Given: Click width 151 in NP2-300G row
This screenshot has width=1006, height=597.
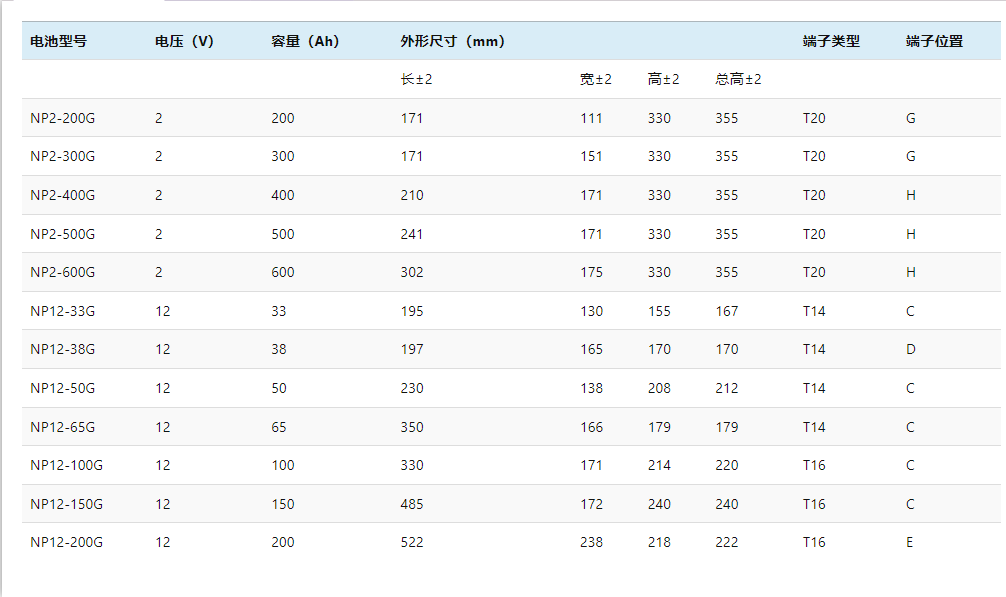Looking at the screenshot, I should [592, 156].
